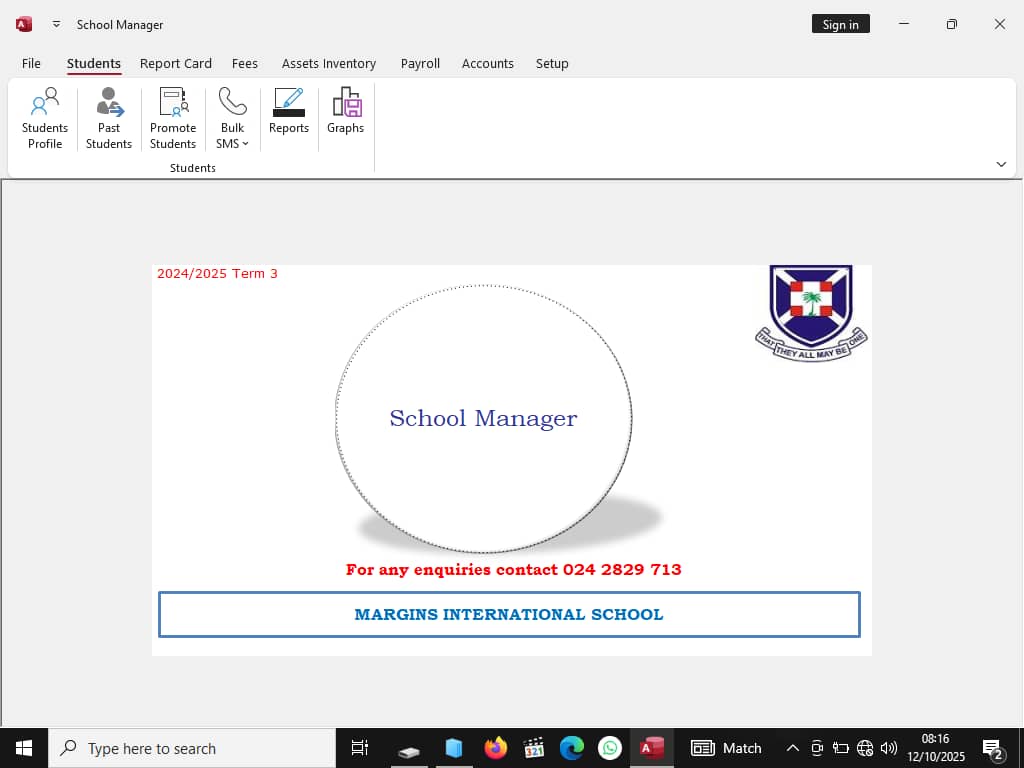Open the Students Profile icon
Image resolution: width=1024 pixels, height=768 pixels.
click(45, 118)
